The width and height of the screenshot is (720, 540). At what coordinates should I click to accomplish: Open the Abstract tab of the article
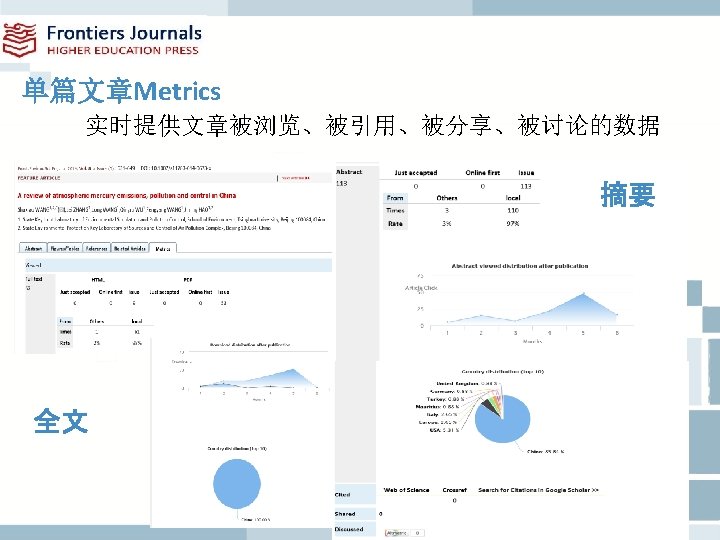33,248
